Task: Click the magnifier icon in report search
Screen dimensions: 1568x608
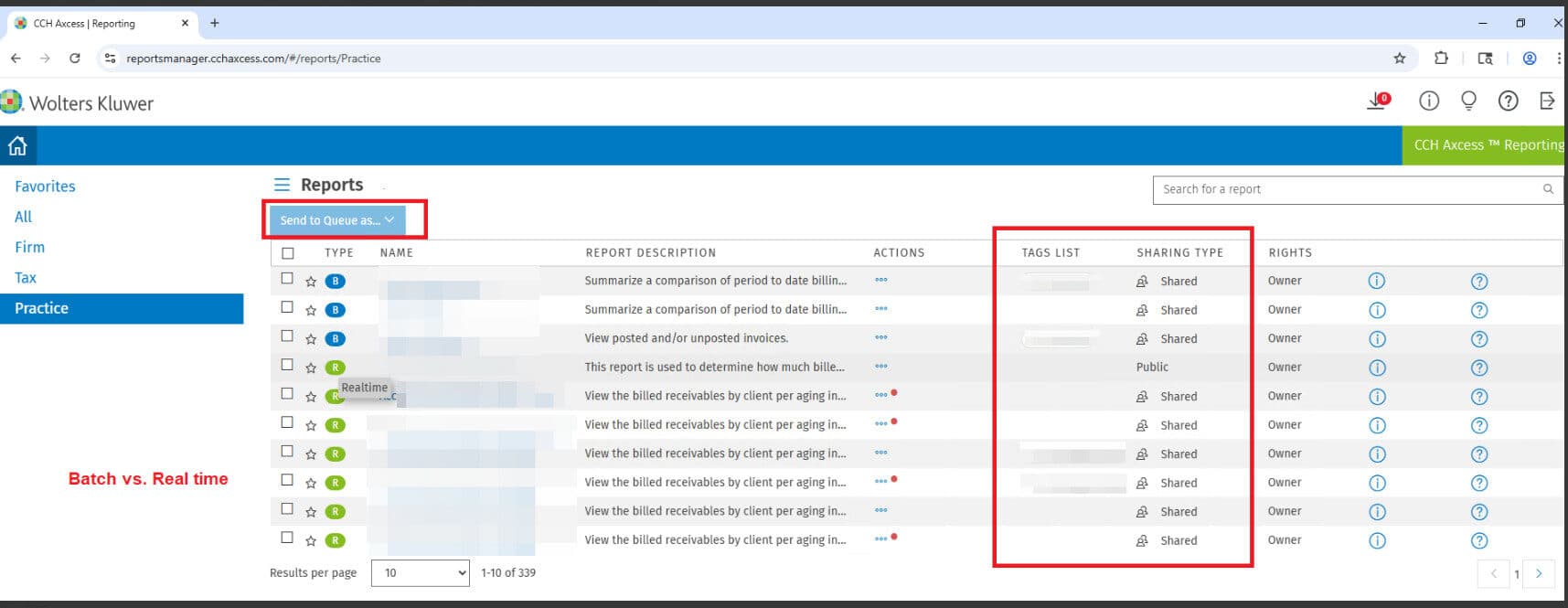Action: (x=1548, y=189)
